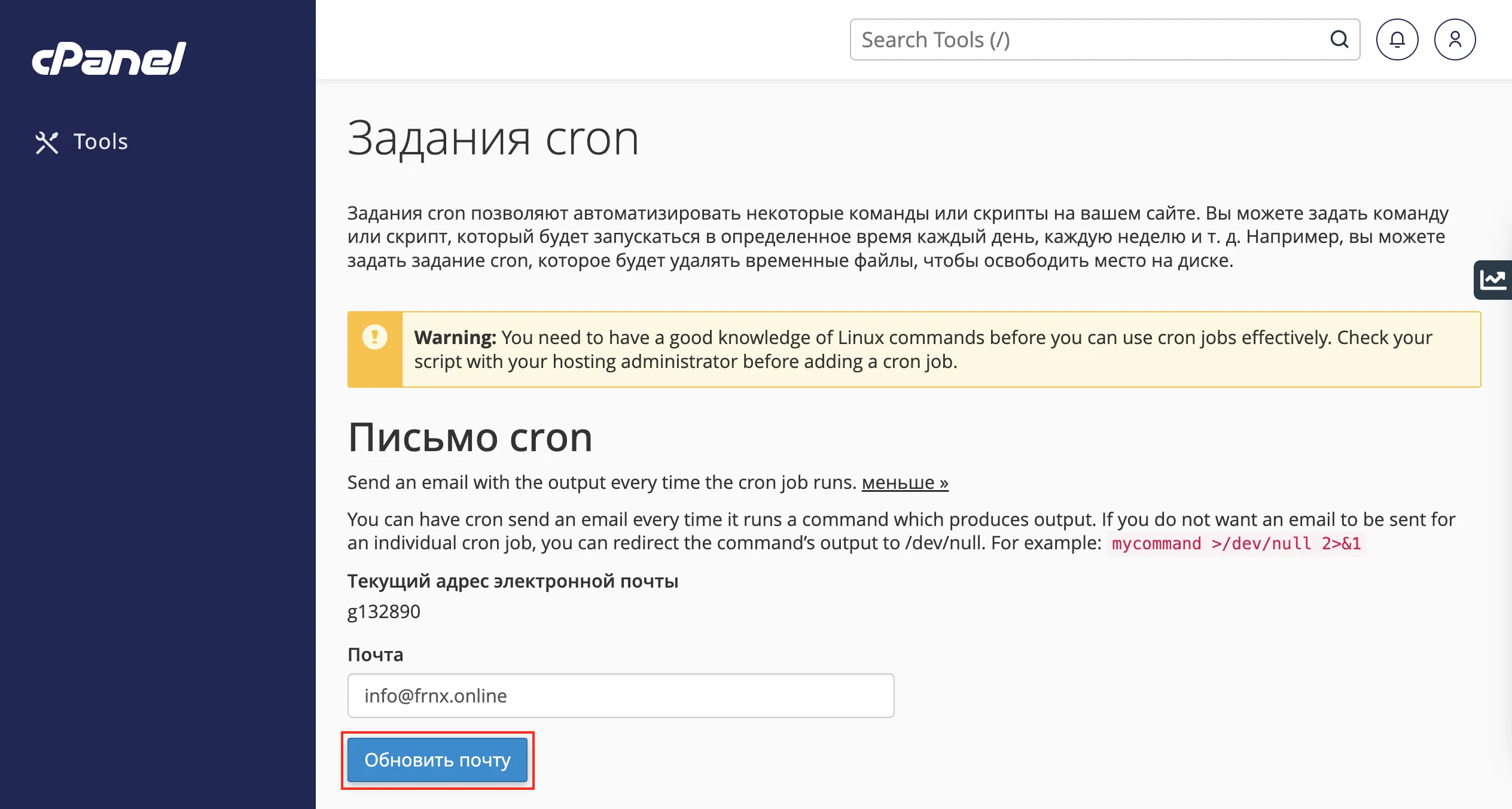Open the Tools sidebar item
Screen dimensions: 1512x809
(81, 142)
